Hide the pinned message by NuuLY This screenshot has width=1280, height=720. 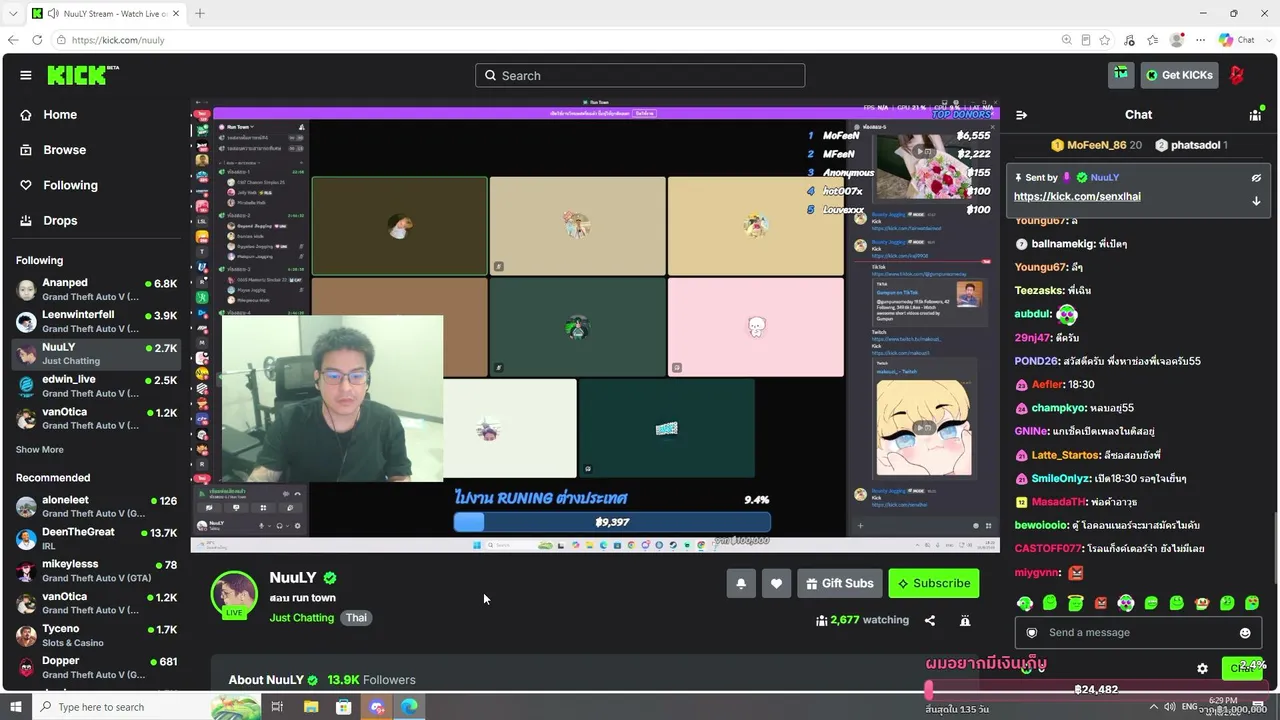tap(1256, 178)
